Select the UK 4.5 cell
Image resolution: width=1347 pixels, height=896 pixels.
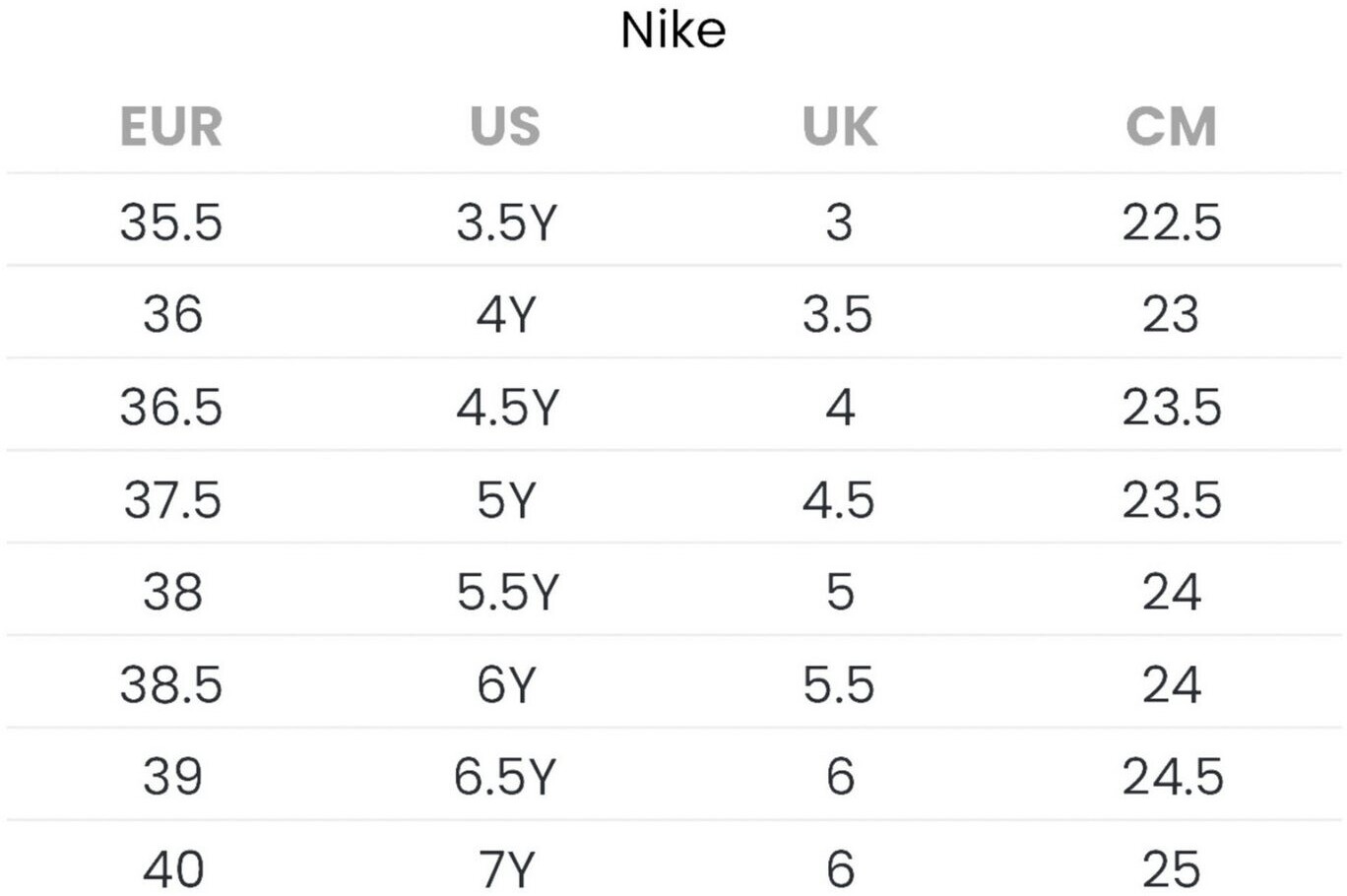click(838, 499)
